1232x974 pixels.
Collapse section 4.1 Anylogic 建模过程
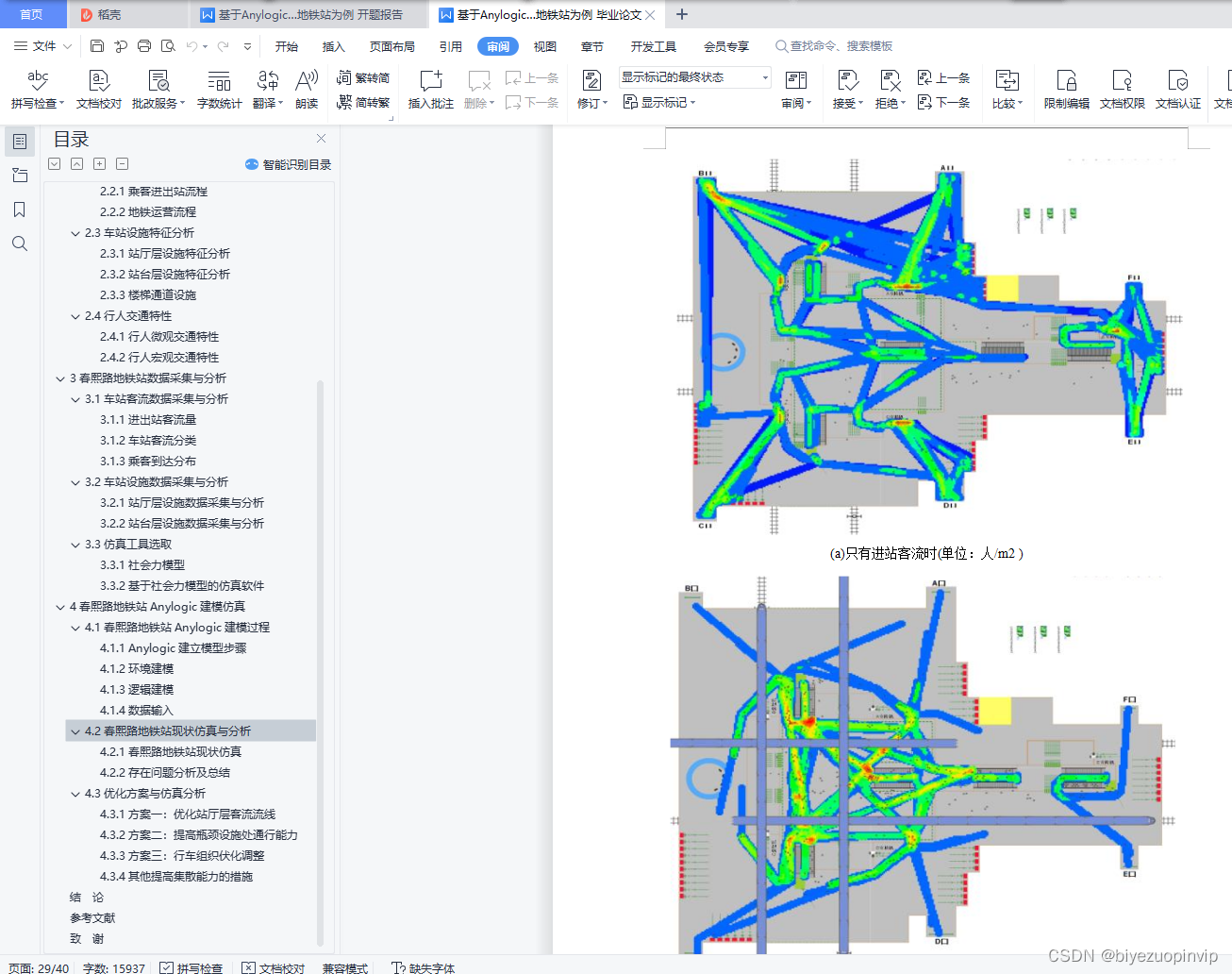click(75, 628)
